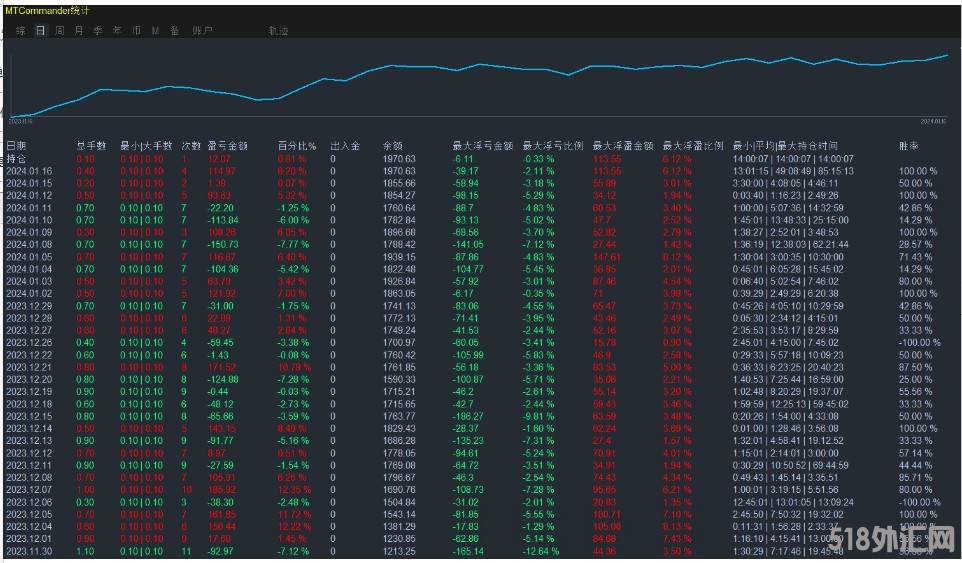Select the 2023.11.30 date row

pyautogui.click(x=29, y=551)
